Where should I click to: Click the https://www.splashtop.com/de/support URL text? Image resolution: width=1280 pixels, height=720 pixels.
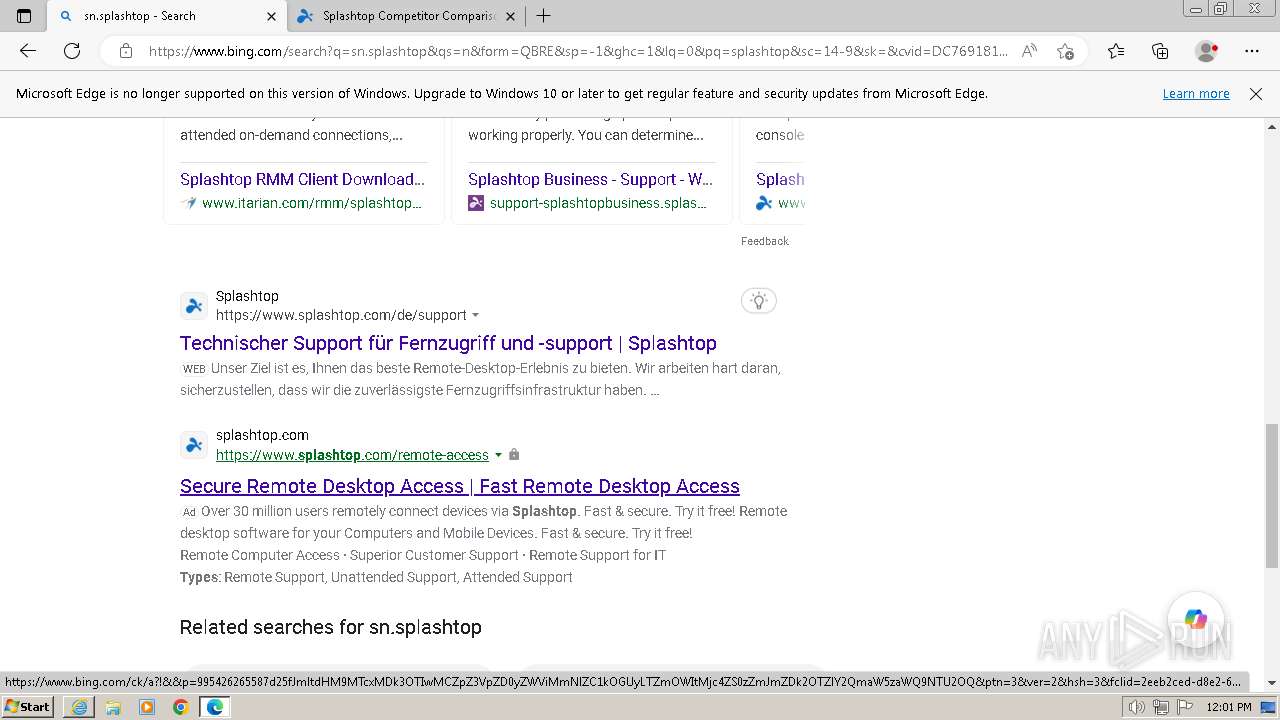point(341,315)
